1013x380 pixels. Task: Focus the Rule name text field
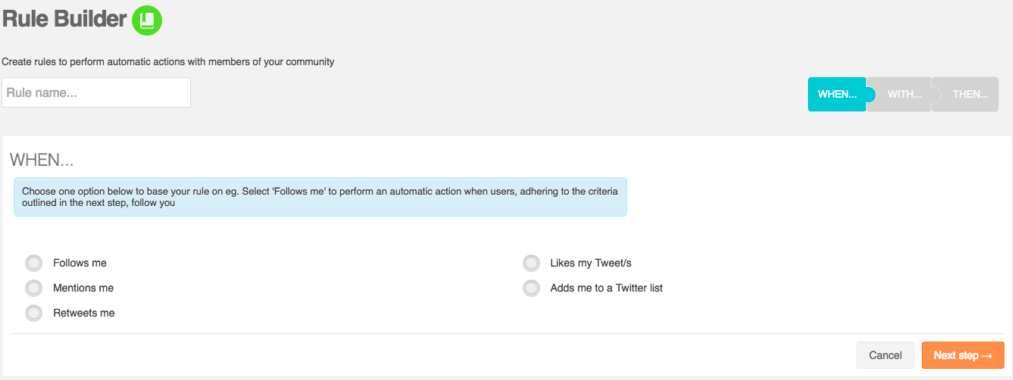[x=96, y=93]
